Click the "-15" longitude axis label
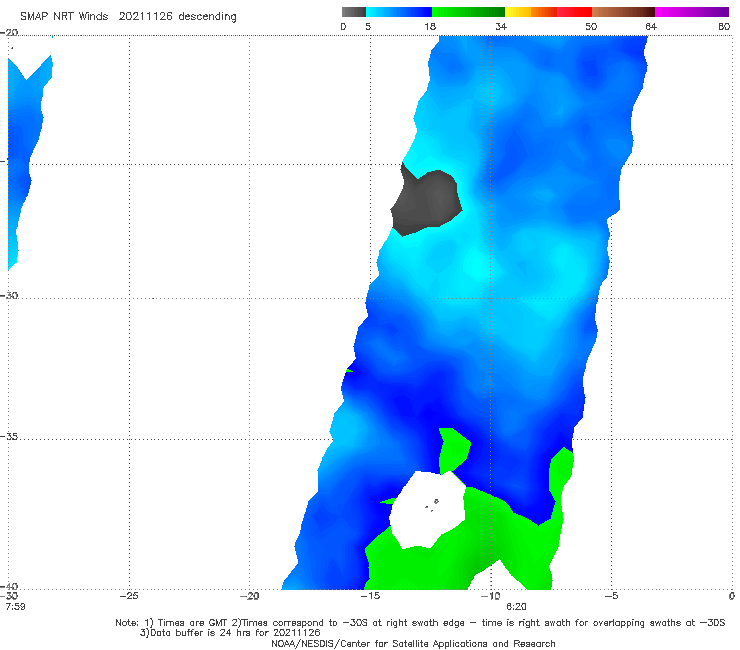 (x=370, y=596)
